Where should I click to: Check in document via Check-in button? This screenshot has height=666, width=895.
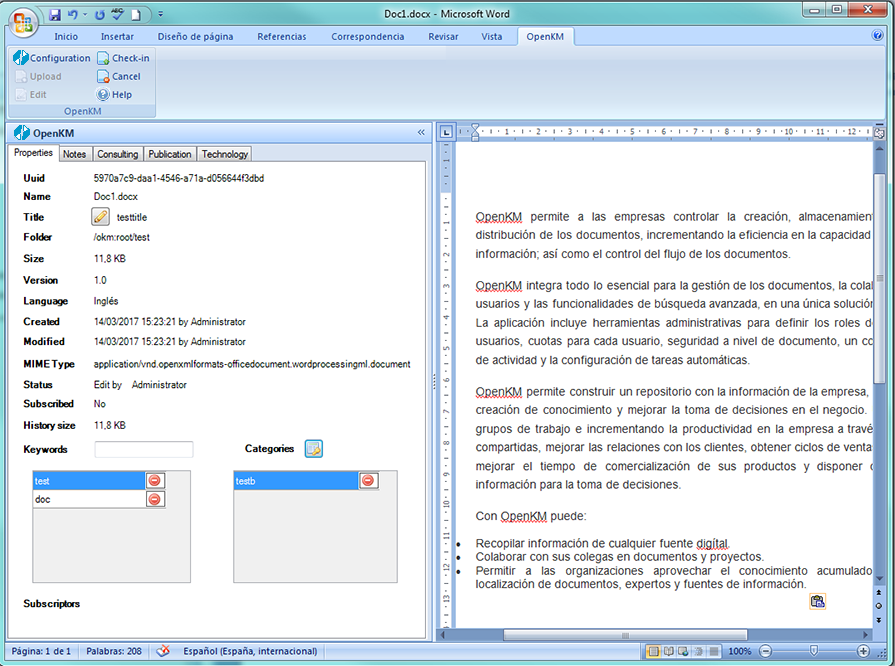[123, 58]
